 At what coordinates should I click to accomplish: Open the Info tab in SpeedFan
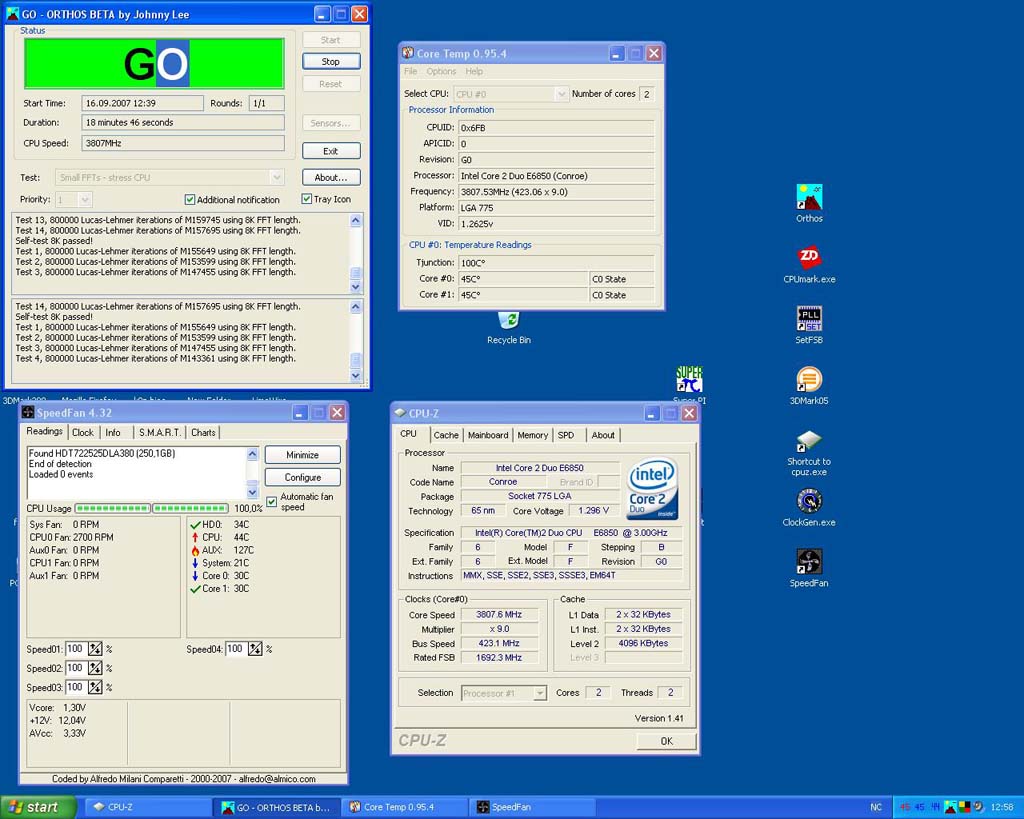(113, 432)
